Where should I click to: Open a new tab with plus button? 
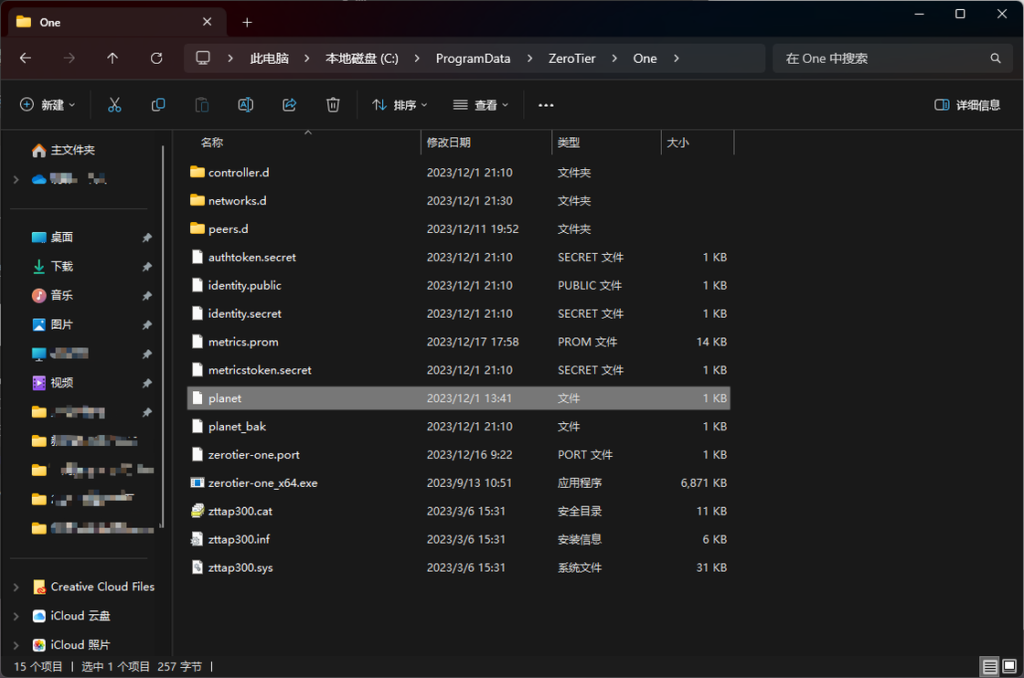click(x=247, y=22)
